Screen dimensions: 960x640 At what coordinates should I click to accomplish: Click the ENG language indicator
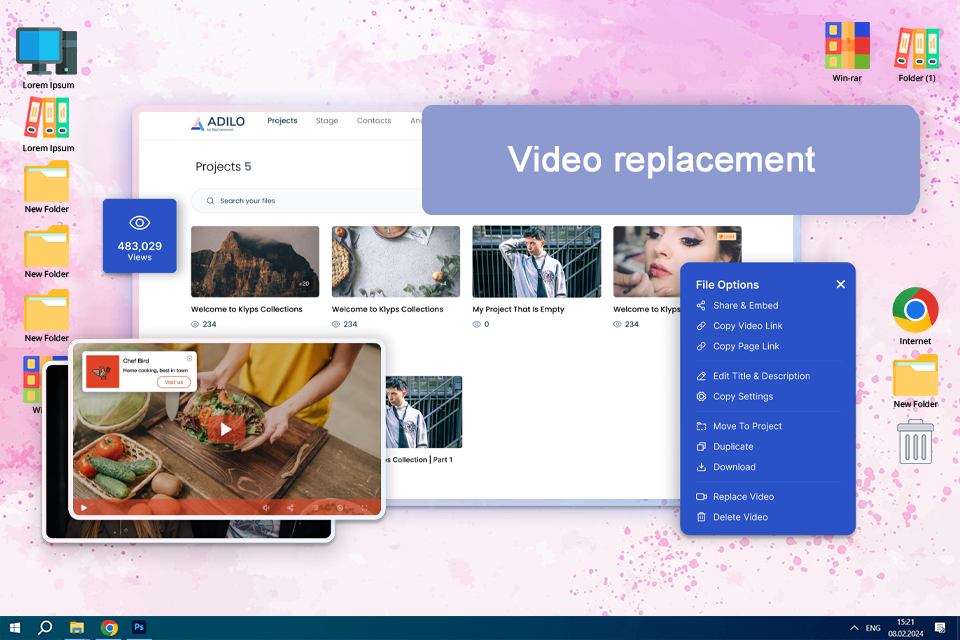pos(873,628)
